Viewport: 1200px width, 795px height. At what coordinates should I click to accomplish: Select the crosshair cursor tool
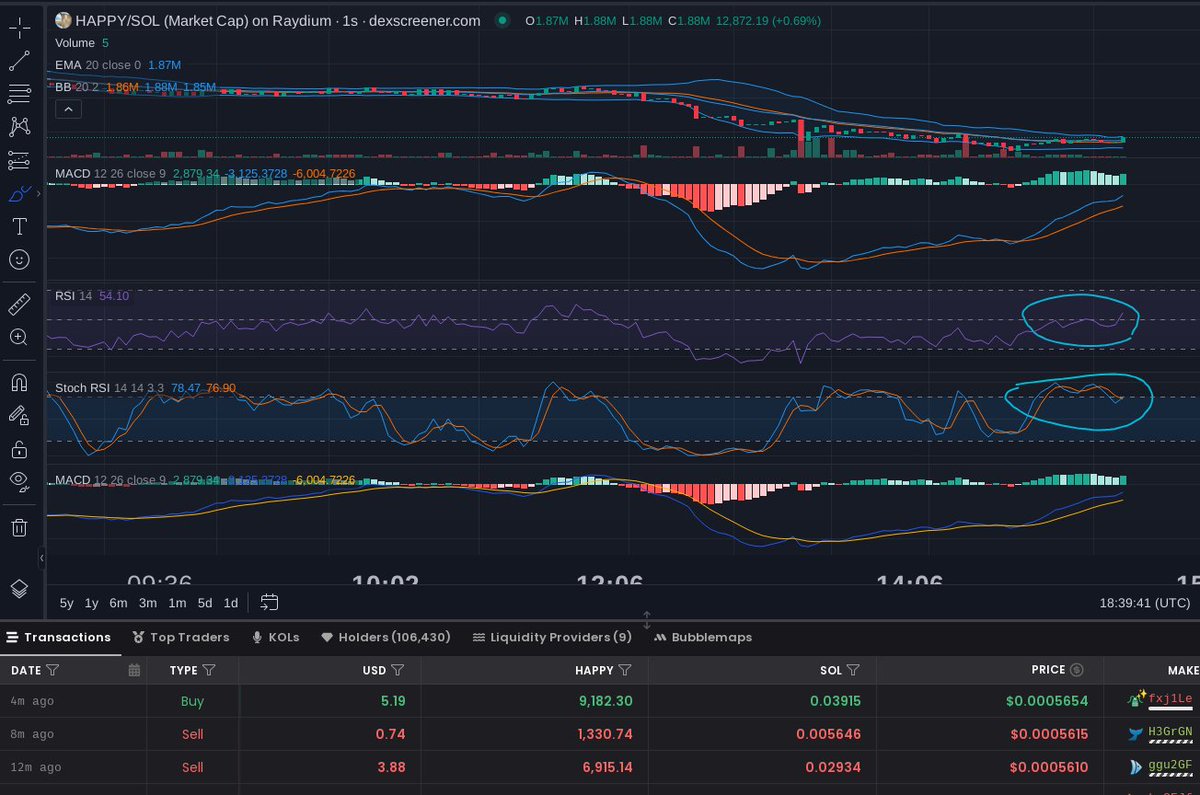coord(19,28)
